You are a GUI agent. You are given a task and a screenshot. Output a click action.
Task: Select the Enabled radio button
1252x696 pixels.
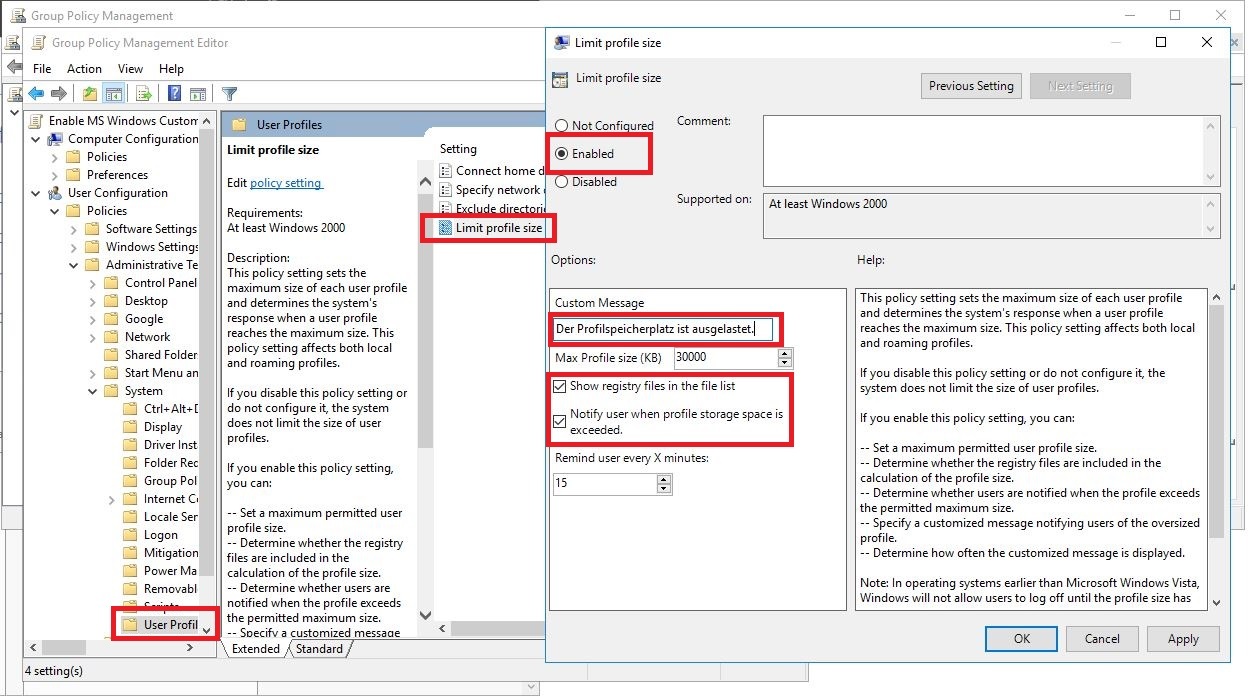pyautogui.click(x=561, y=154)
